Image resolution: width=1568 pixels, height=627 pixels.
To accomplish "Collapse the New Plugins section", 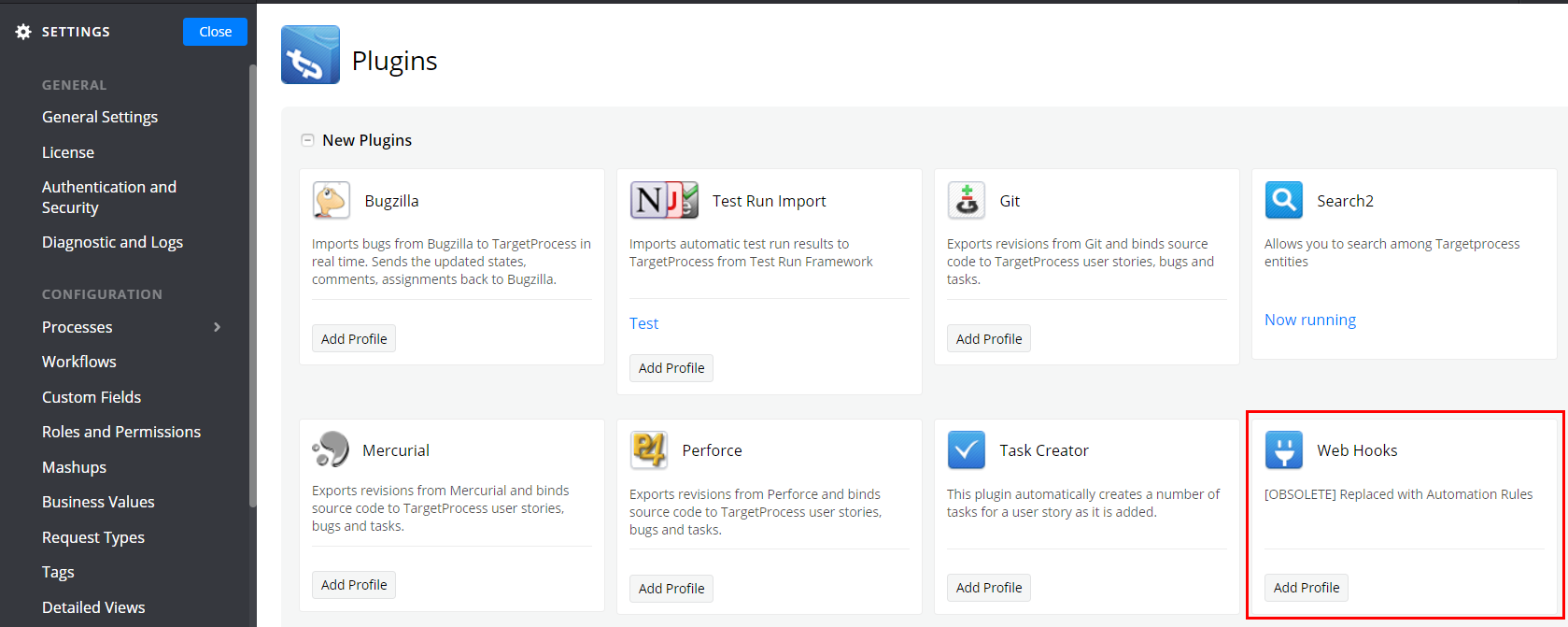I will pyautogui.click(x=307, y=140).
